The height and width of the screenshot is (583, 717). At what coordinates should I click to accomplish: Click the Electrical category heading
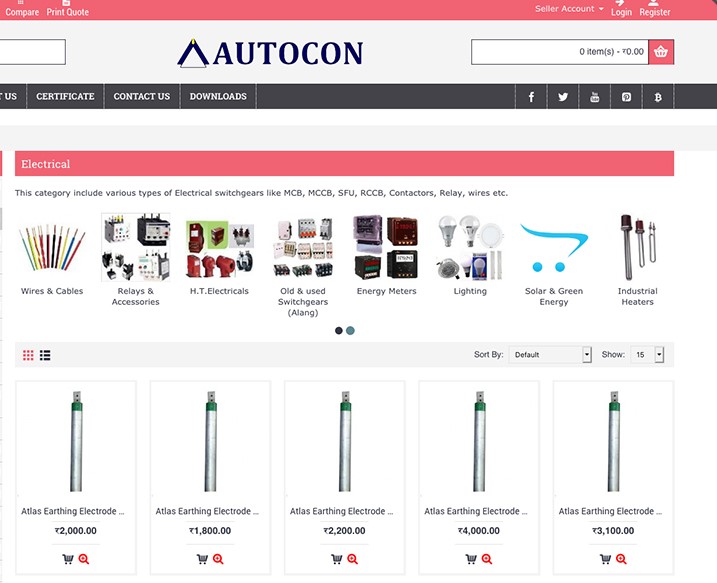click(x=46, y=164)
